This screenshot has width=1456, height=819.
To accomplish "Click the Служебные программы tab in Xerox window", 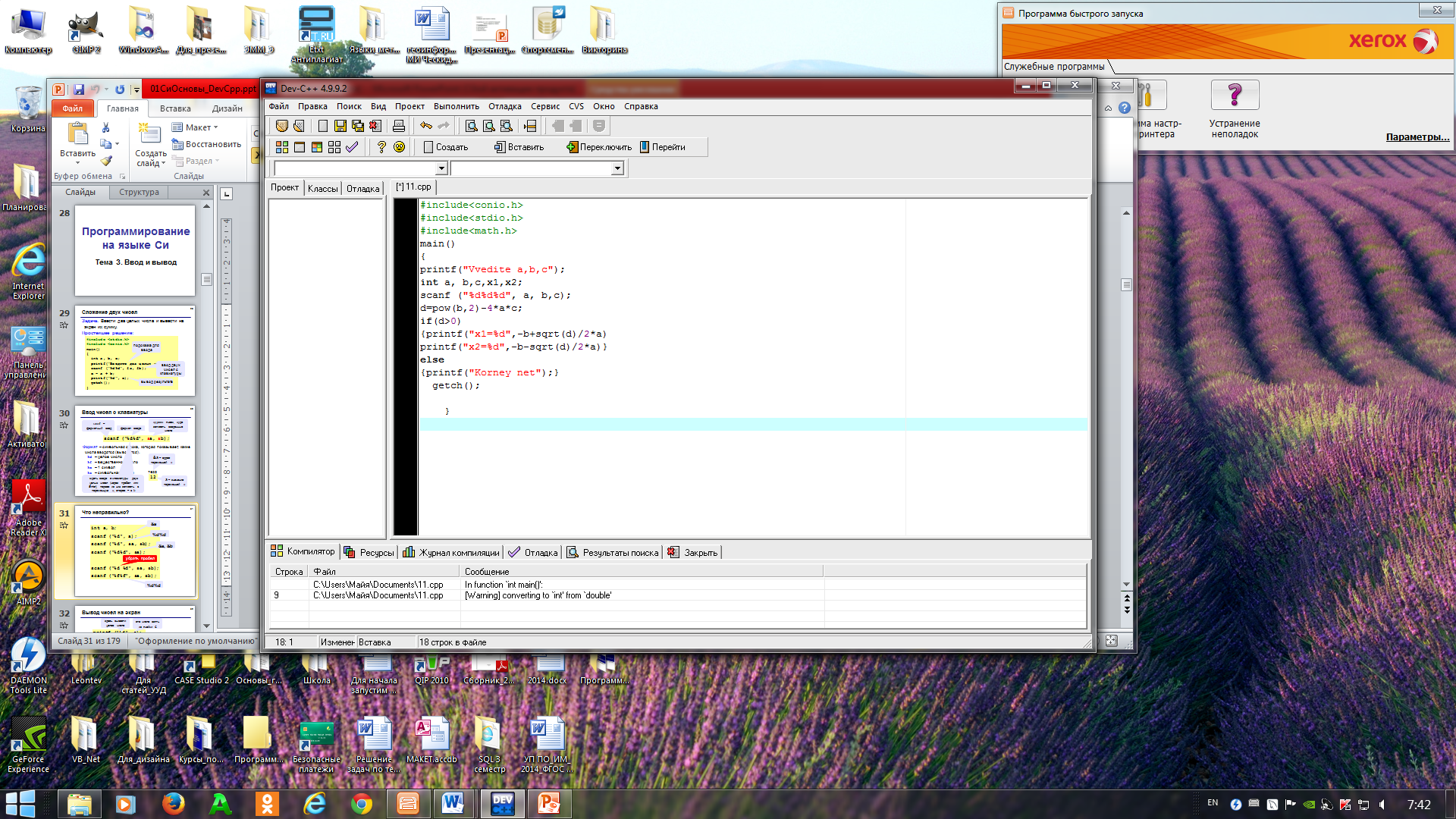I will coord(1054,67).
